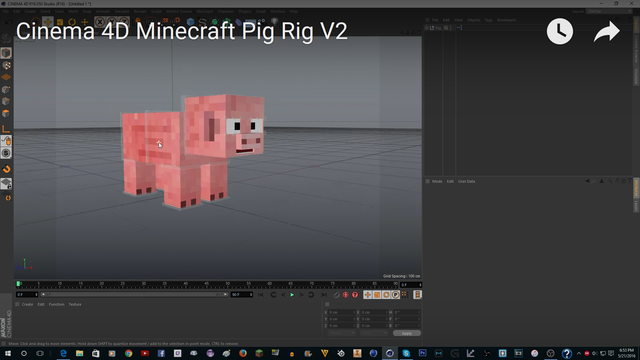
Task: Open the Layout dropdown at top right
Action: point(609,11)
